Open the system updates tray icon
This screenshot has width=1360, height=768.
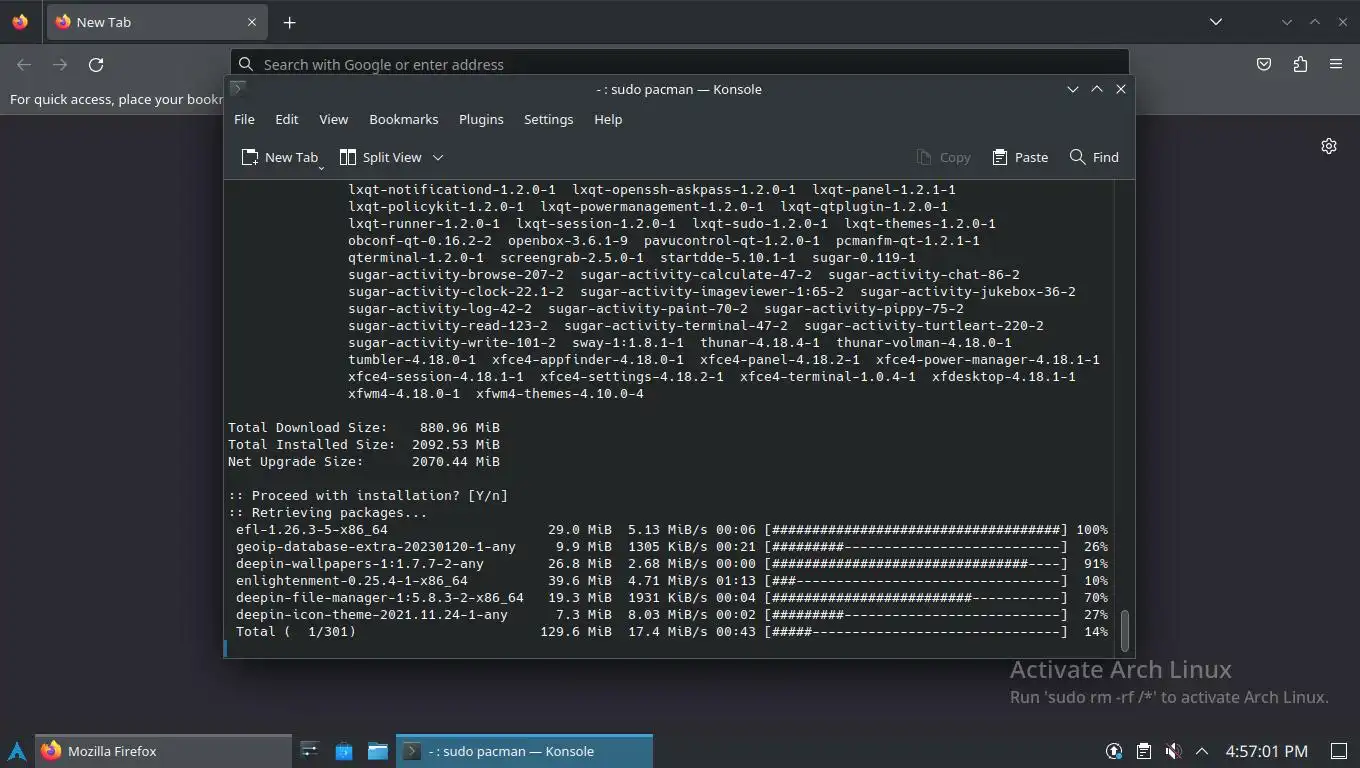[1114, 751]
